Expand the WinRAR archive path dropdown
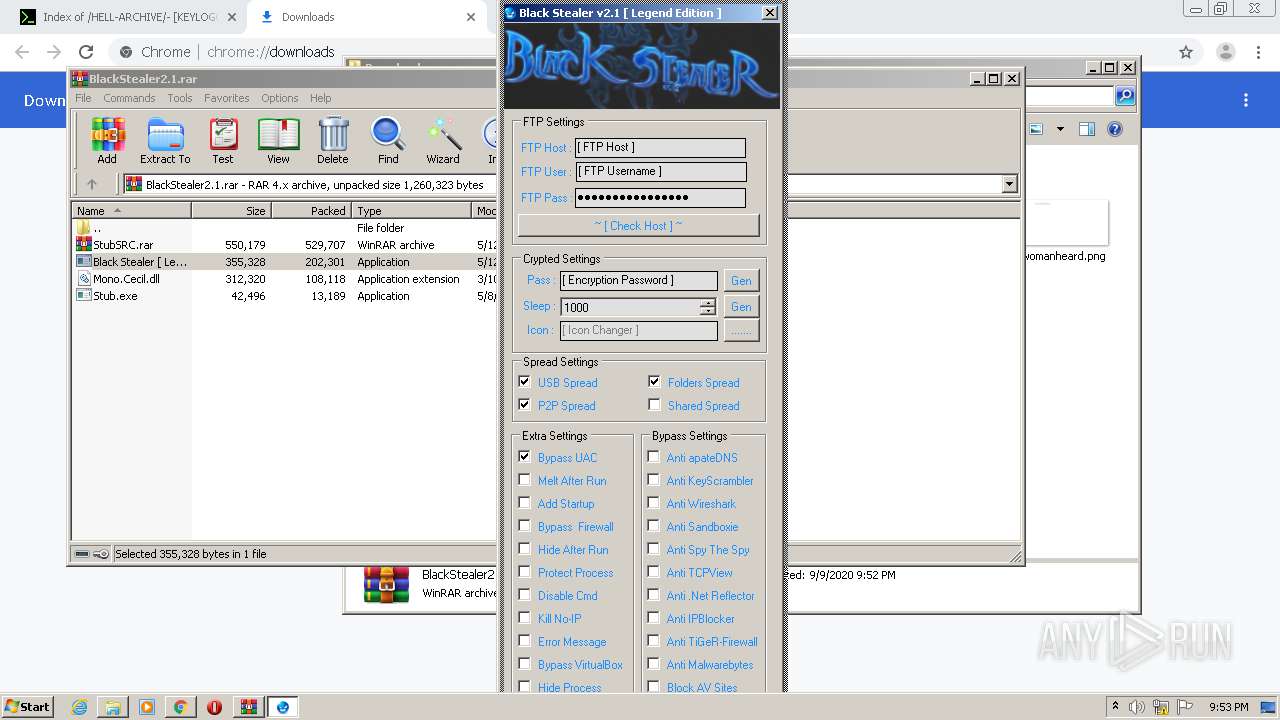This screenshot has height=720, width=1280. 1009,184
